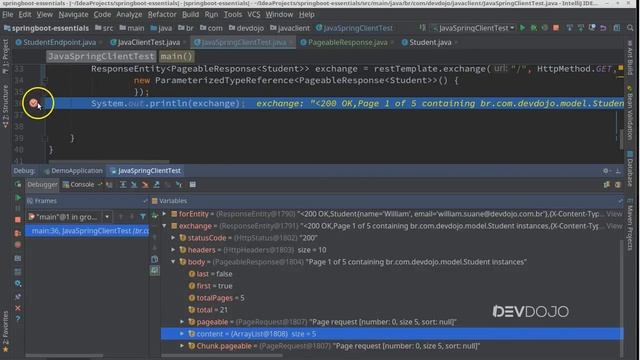The width and height of the screenshot is (640, 360).
Task: Open the Navigate menu
Action: (x=73, y=14)
